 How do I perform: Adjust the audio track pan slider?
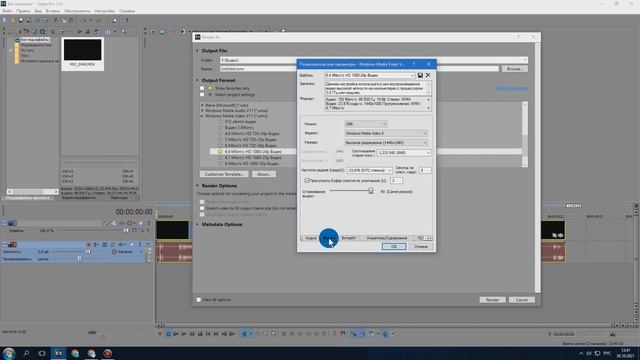[79, 258]
